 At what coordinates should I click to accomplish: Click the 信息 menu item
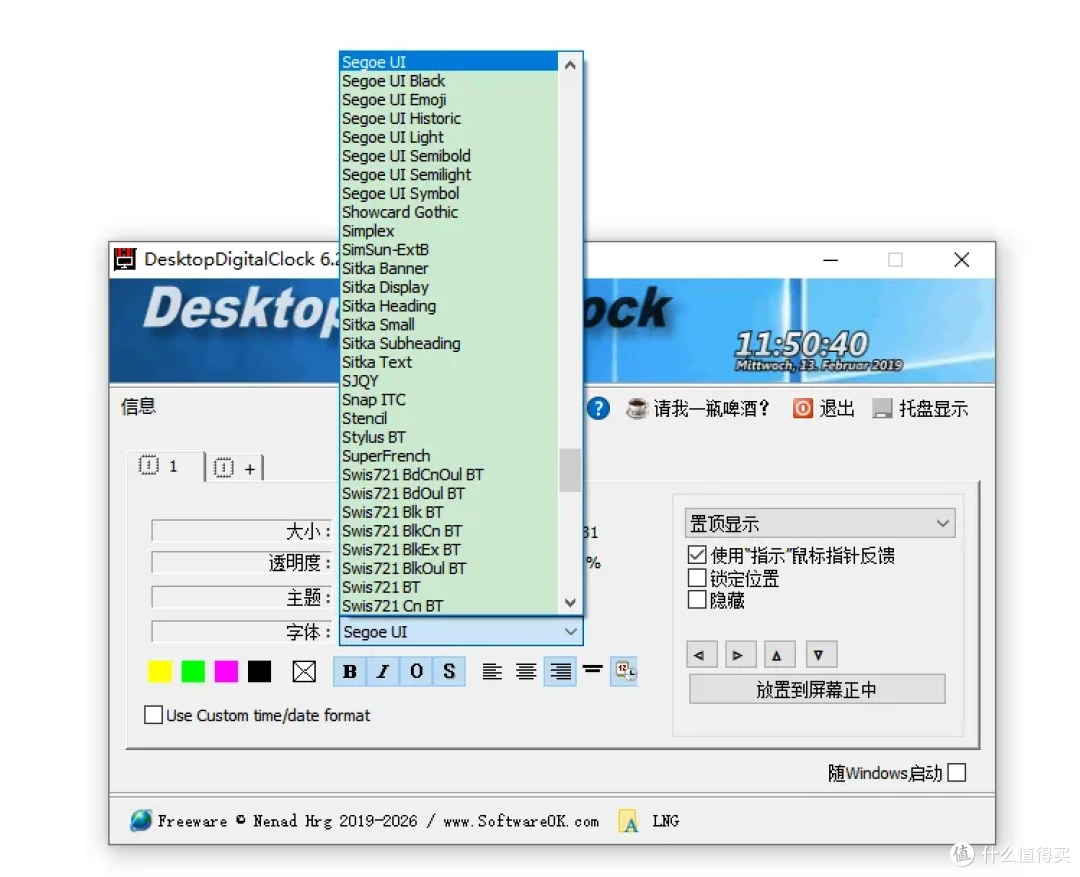pos(138,406)
